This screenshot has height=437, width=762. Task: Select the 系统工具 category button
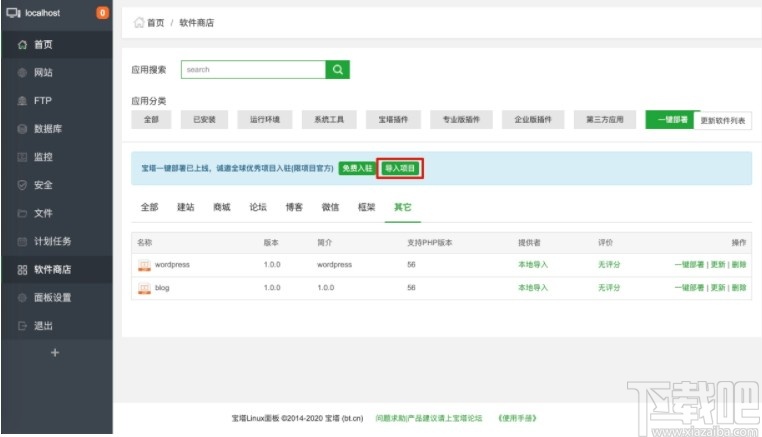pyautogui.click(x=329, y=120)
